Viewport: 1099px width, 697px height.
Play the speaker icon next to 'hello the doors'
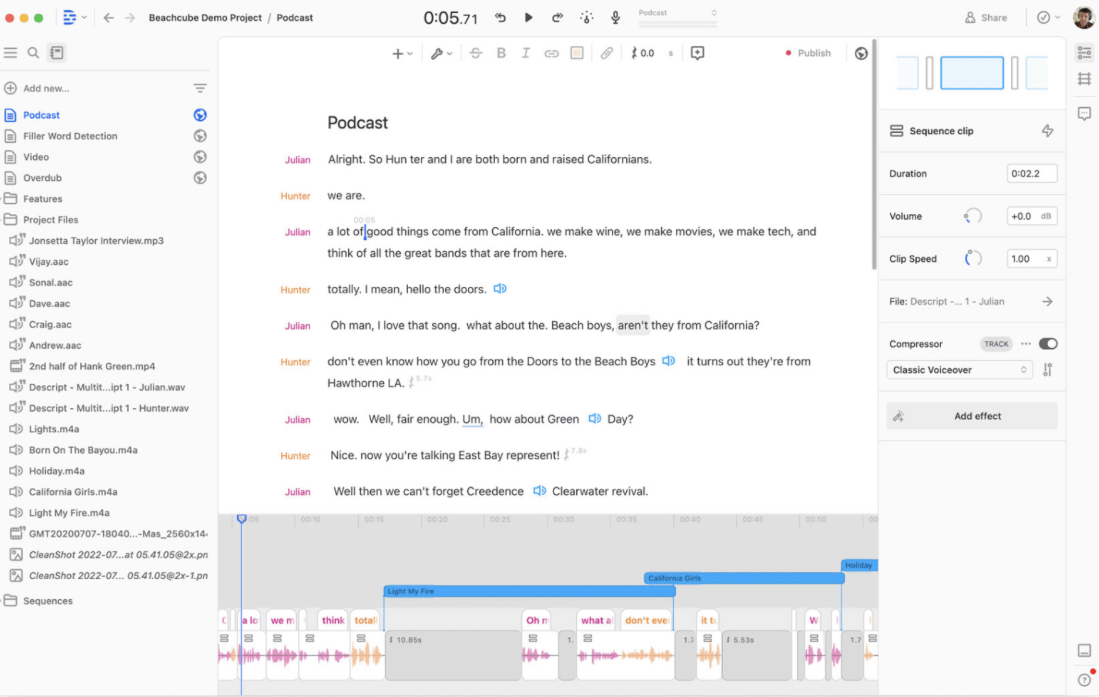pyautogui.click(x=501, y=289)
